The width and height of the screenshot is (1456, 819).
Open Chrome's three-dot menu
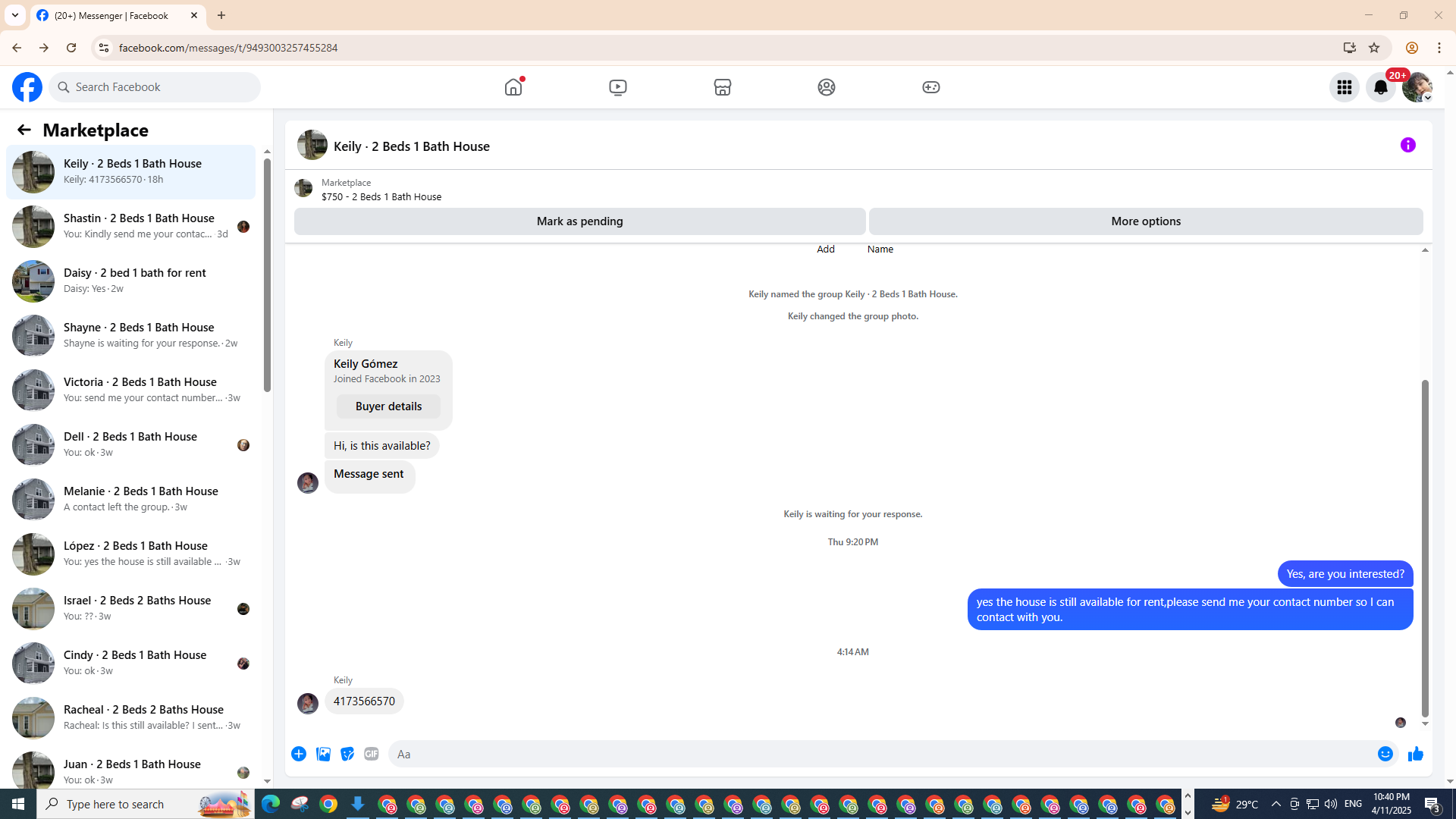tap(1439, 48)
